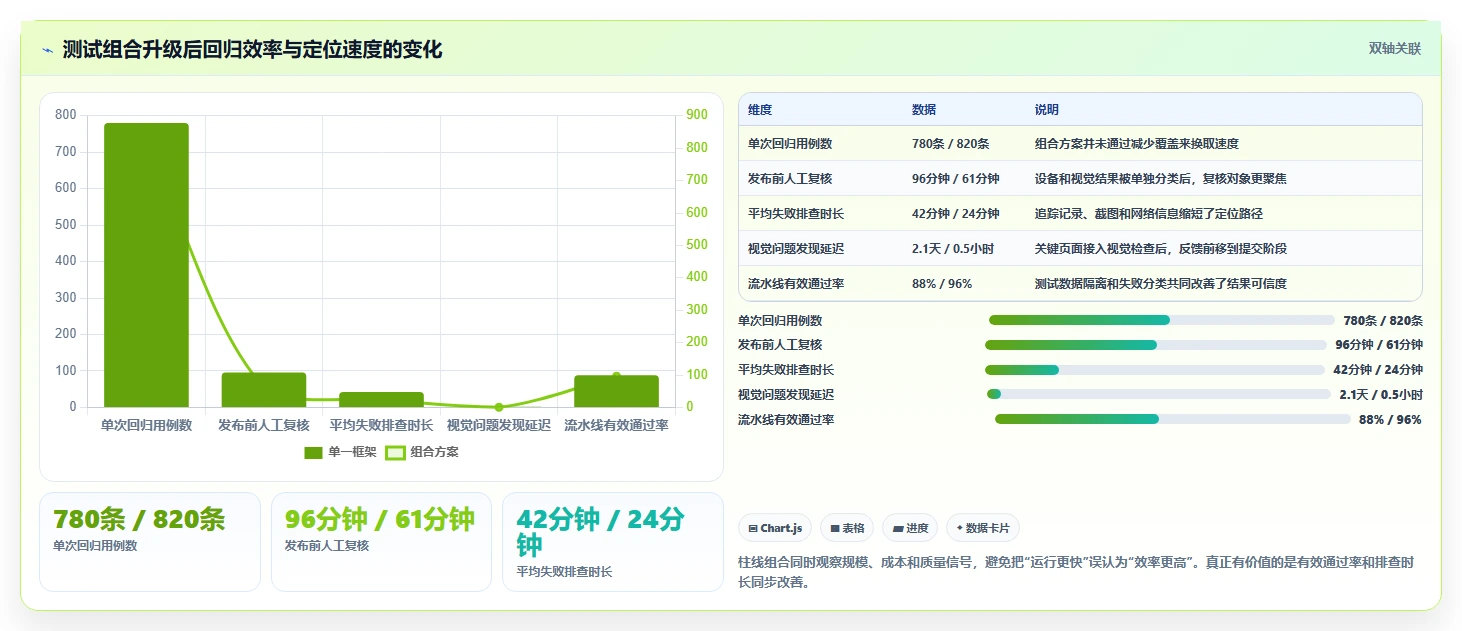Click the 发布前人工复核 progress bar
Image resolution: width=1462 pixels, height=631 pixels.
coord(1156,345)
